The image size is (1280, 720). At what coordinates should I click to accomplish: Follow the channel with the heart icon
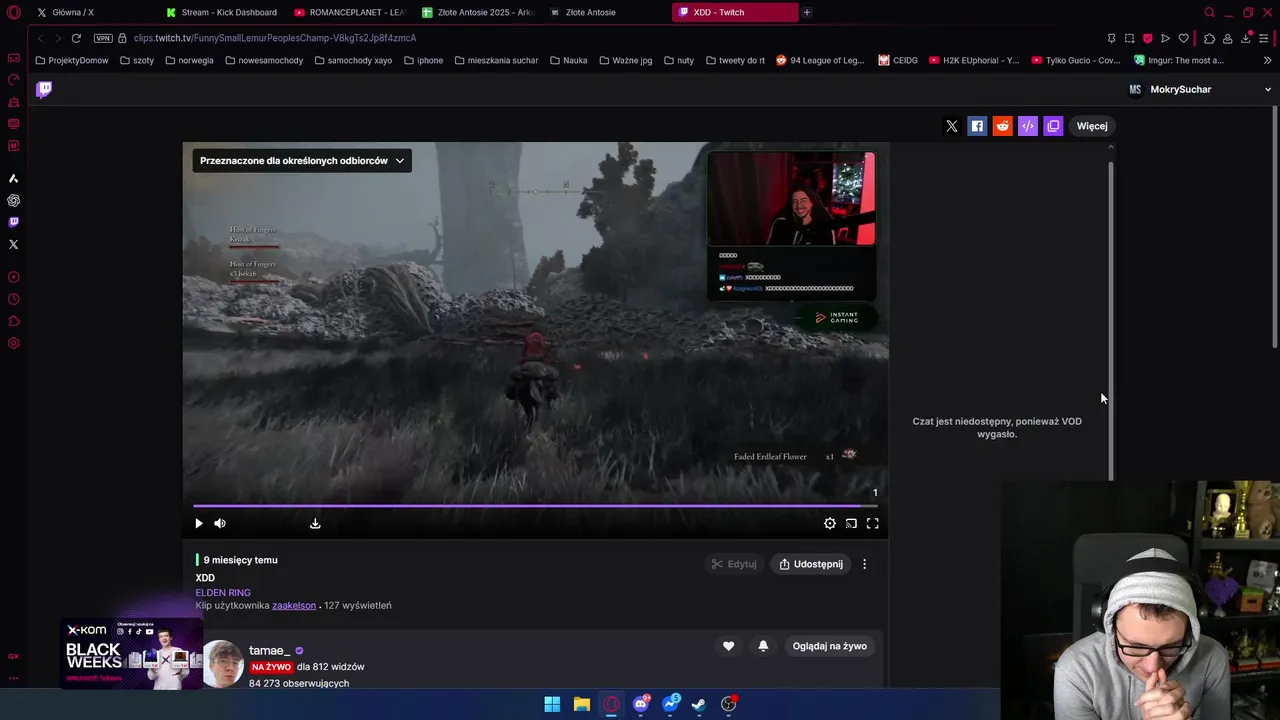tap(728, 646)
